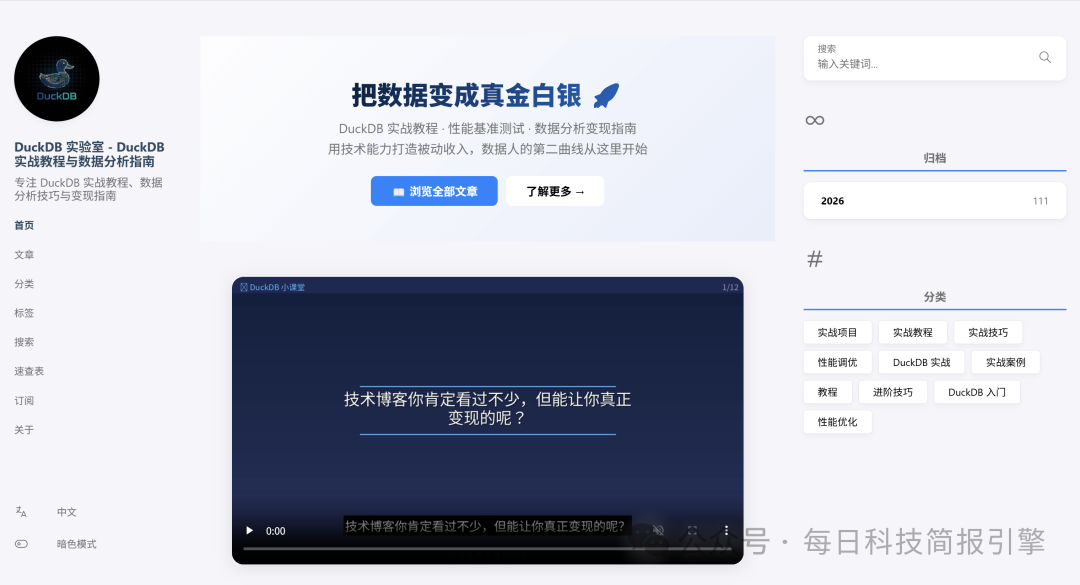1080x585 pixels.
Task: Click the 暗色模式 label
Action: (x=76, y=544)
